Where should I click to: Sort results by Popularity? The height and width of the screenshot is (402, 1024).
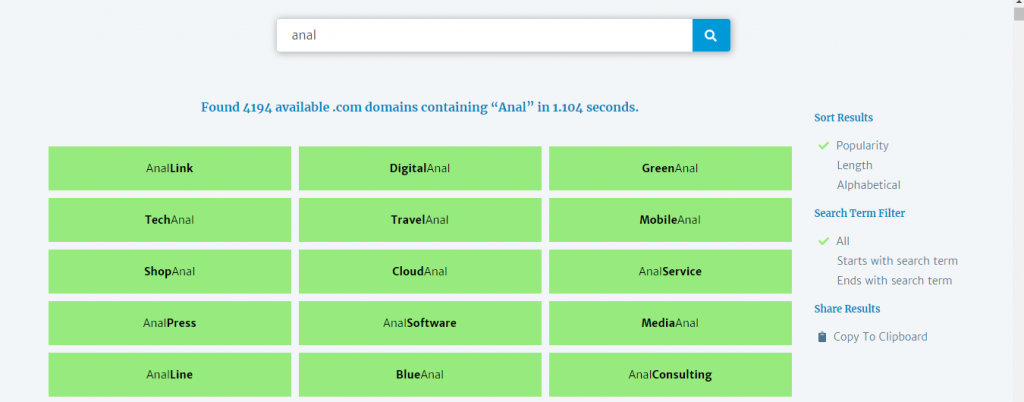pos(862,145)
